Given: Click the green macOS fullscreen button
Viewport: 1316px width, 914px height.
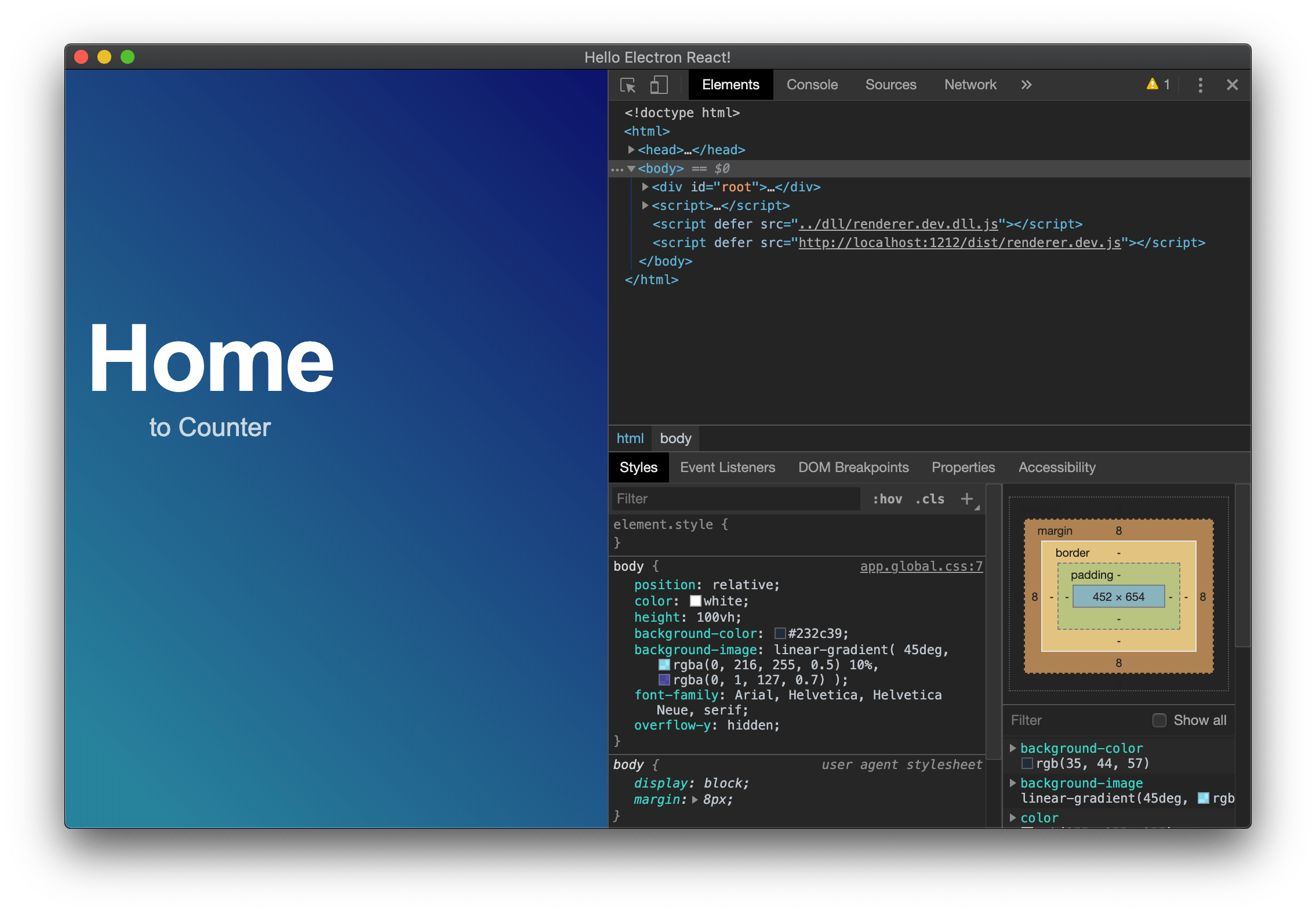Looking at the screenshot, I should (128, 57).
